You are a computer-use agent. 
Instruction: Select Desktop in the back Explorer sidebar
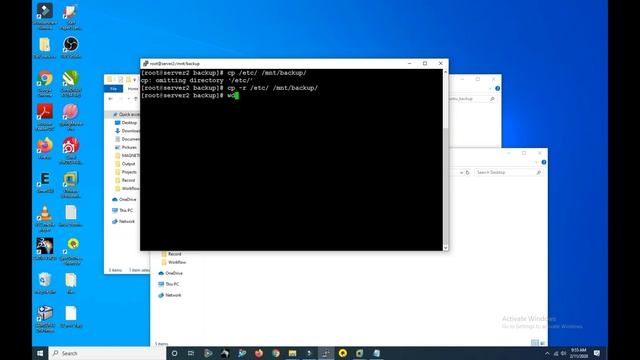click(126, 122)
